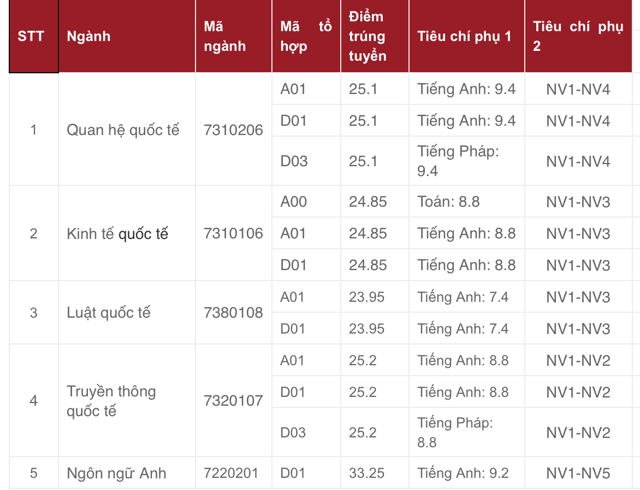Click the Truyền thông quốc tế cell
Image resolution: width=640 pixels, height=490 pixels.
click(111, 401)
